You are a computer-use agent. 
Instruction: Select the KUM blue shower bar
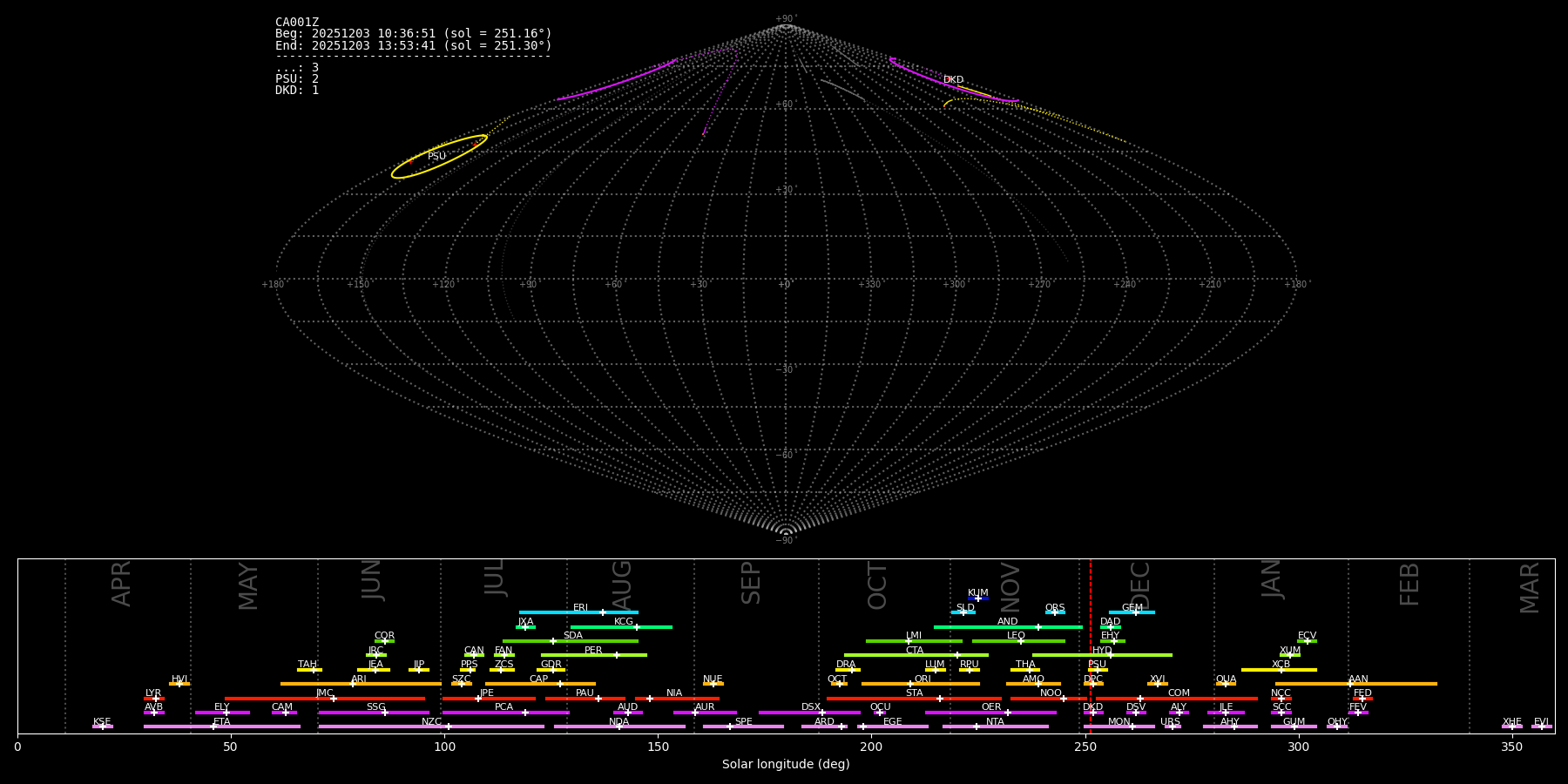[978, 598]
